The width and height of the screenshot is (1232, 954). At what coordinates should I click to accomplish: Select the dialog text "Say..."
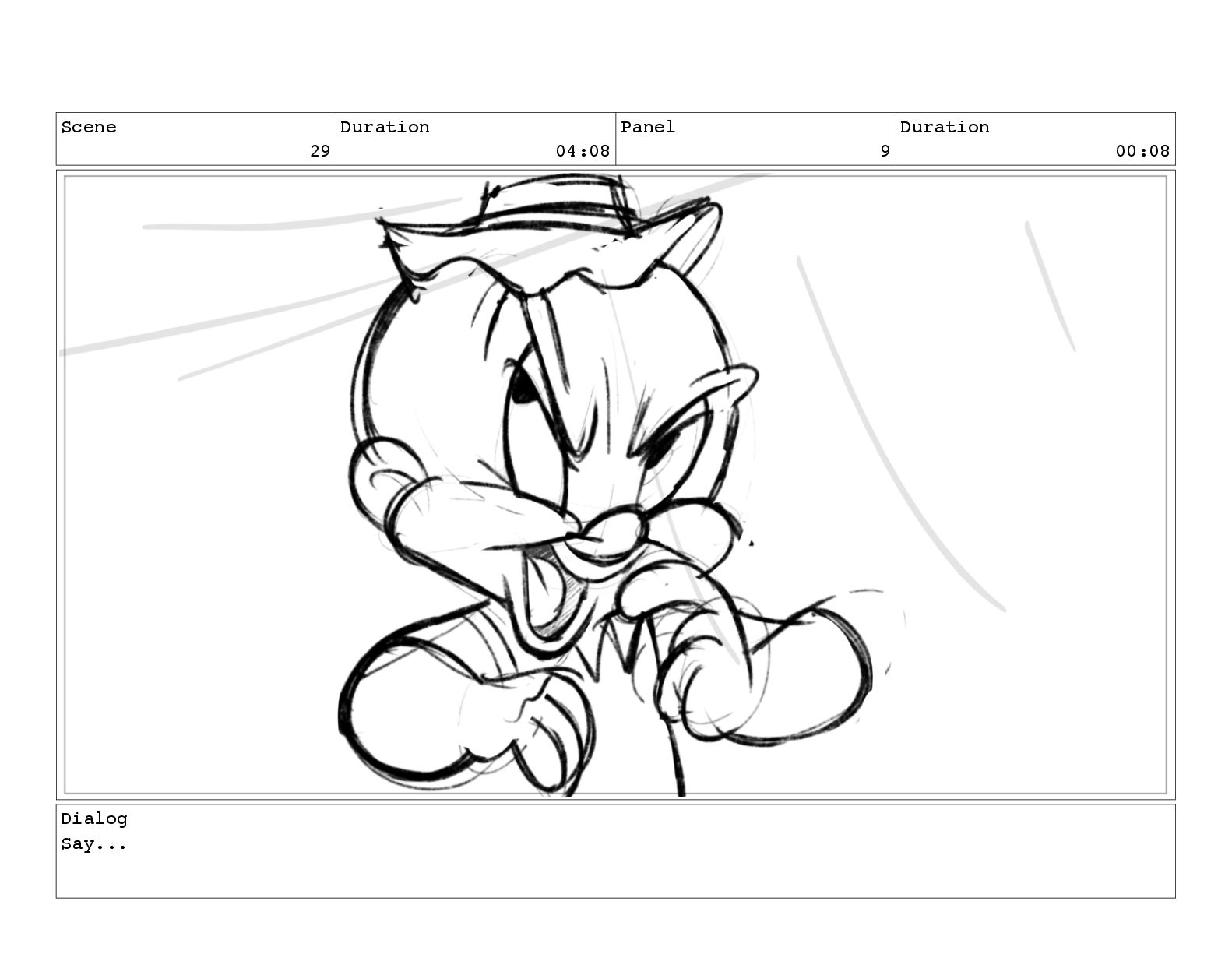tap(94, 843)
